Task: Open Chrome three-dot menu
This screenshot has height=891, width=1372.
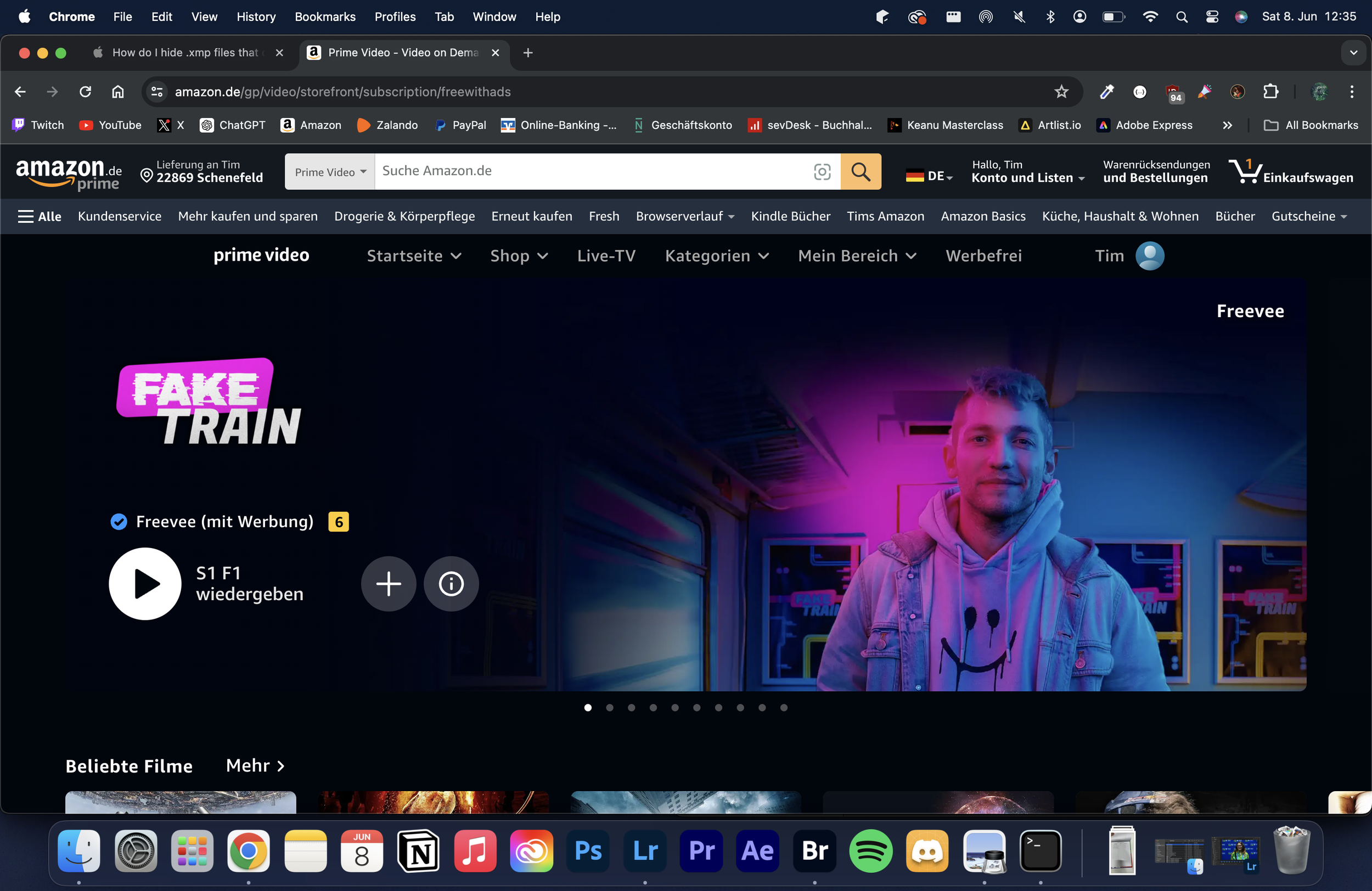Action: pos(1351,92)
